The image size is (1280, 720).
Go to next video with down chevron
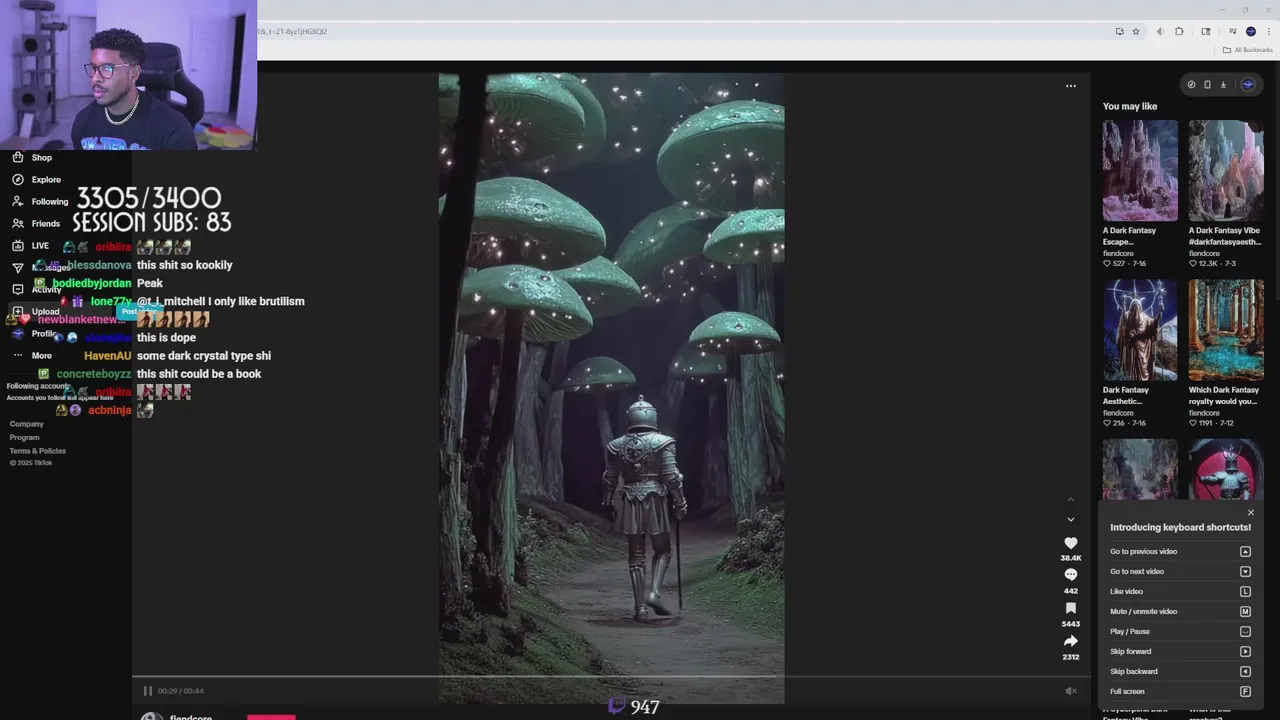(x=1070, y=519)
